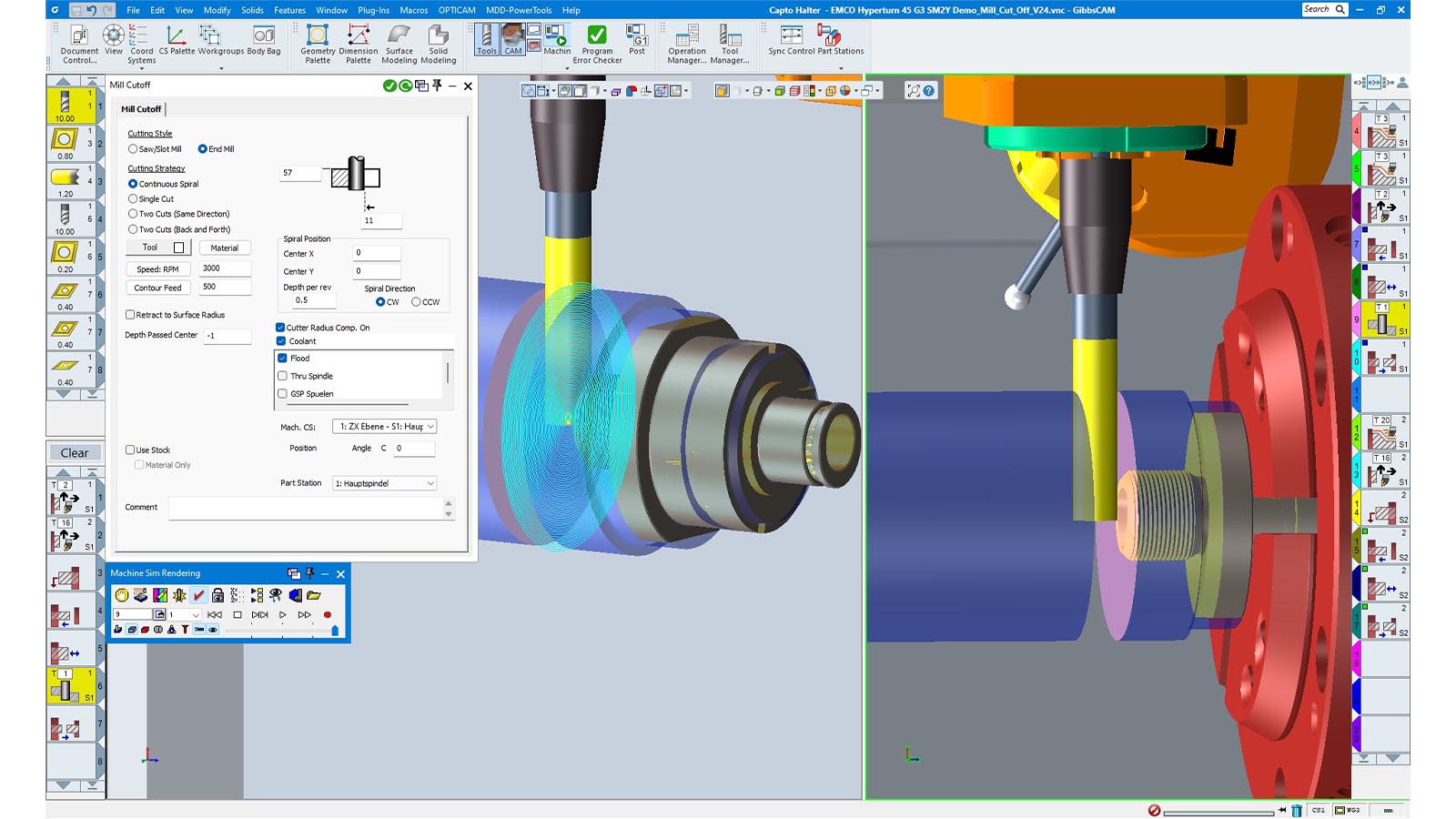
Task: Expand the Workgroups dropdown arrow
Action: [221, 68]
